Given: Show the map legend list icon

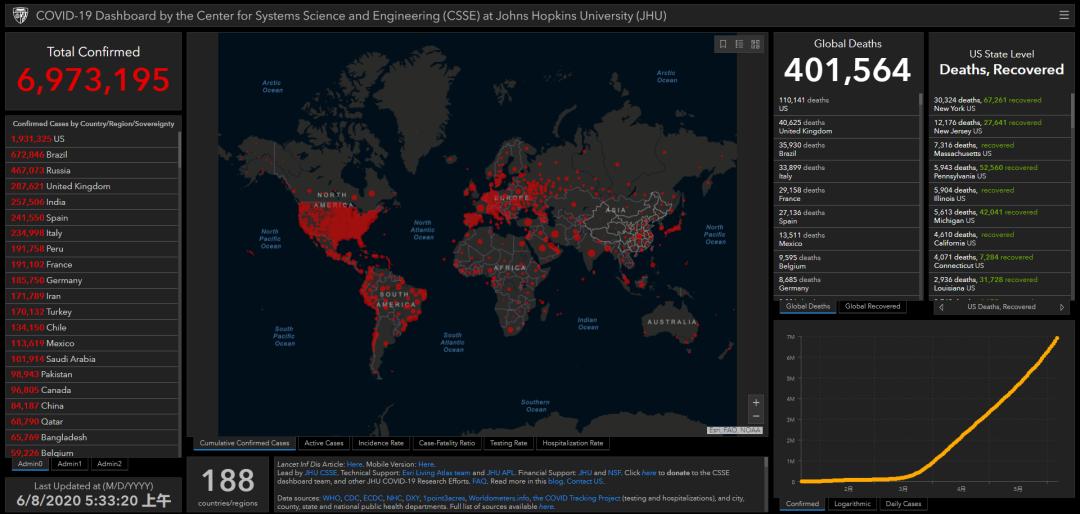Looking at the screenshot, I should [x=739, y=44].
